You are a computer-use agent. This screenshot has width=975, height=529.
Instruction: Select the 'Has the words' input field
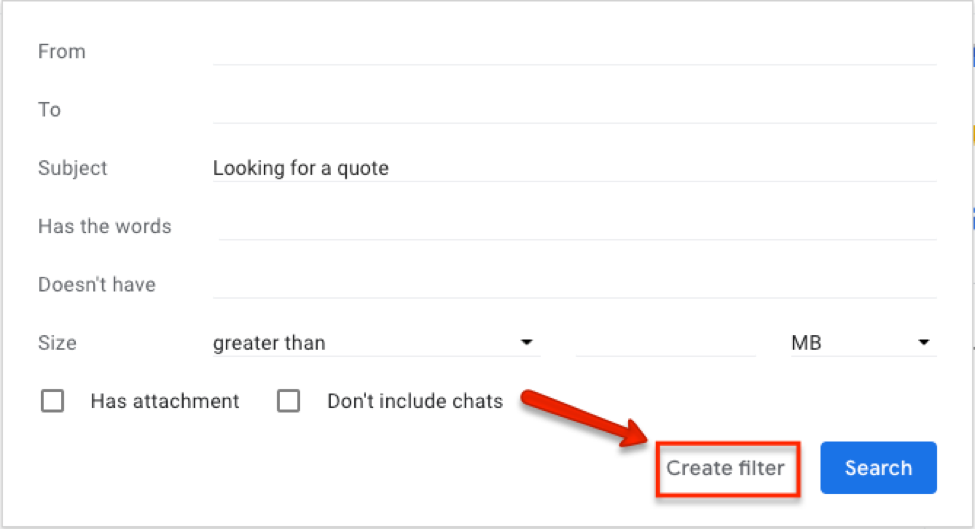[x=576, y=226]
